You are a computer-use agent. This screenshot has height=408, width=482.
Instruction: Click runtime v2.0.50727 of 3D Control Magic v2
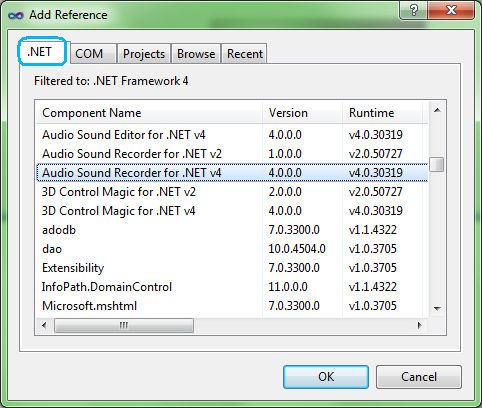(376, 192)
